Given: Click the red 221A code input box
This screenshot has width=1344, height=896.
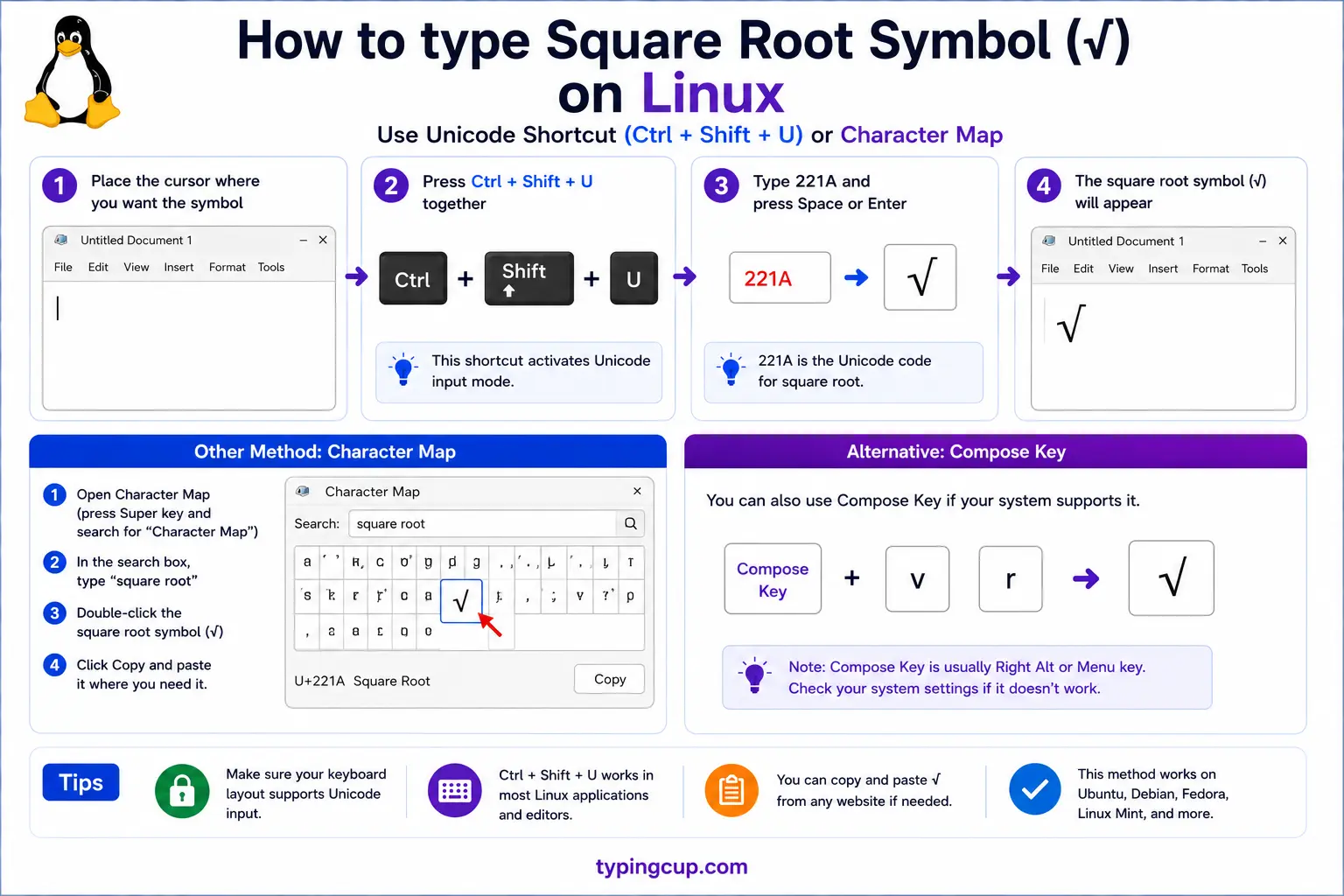Looking at the screenshot, I should click(x=780, y=278).
